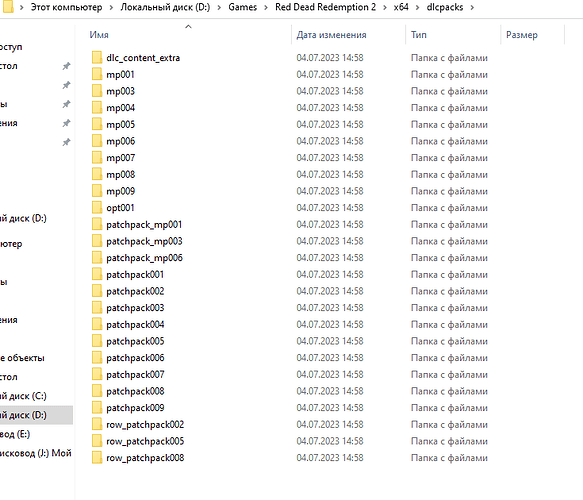Sort by Дата изменения column header

point(331,35)
